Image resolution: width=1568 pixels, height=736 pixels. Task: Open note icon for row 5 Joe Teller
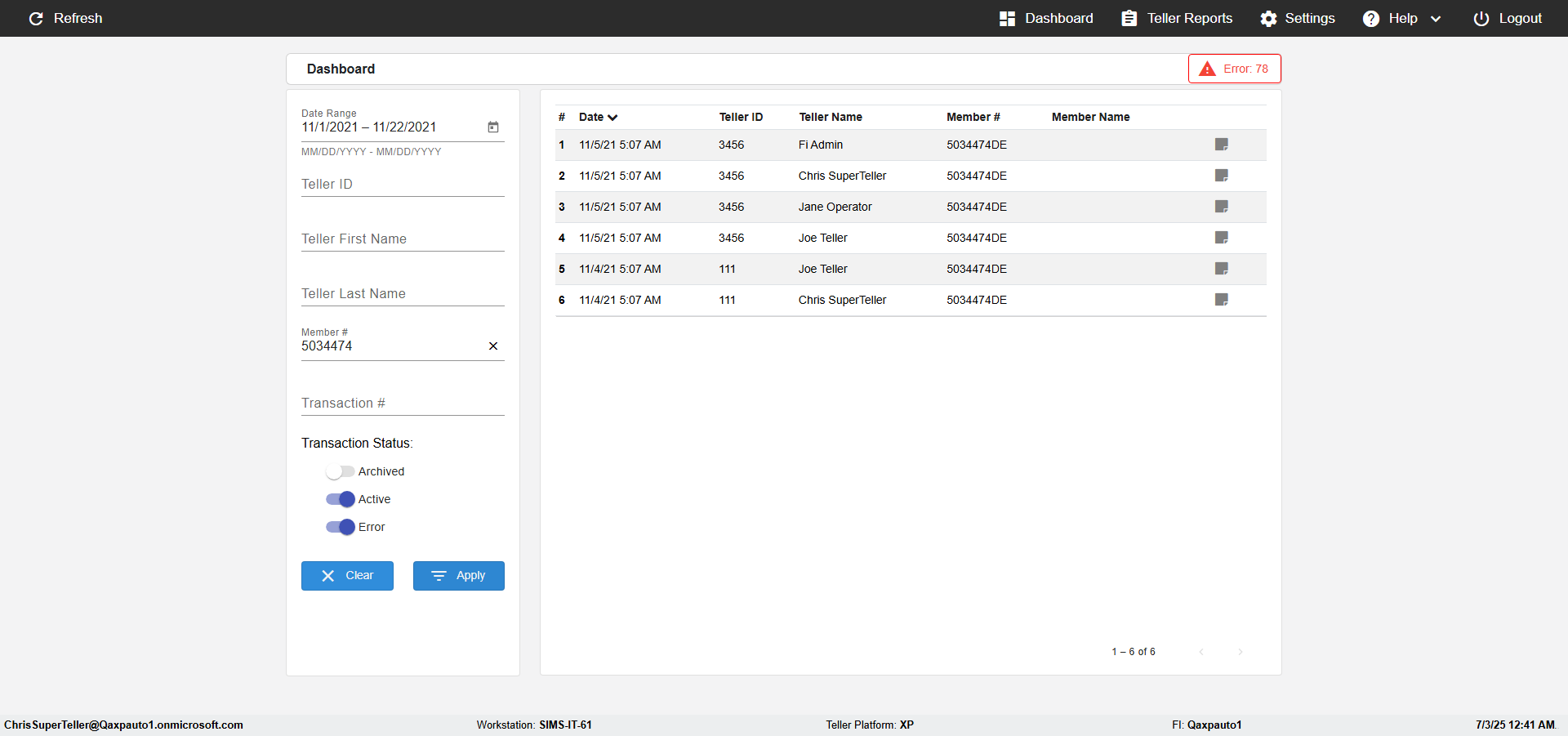pyautogui.click(x=1222, y=269)
